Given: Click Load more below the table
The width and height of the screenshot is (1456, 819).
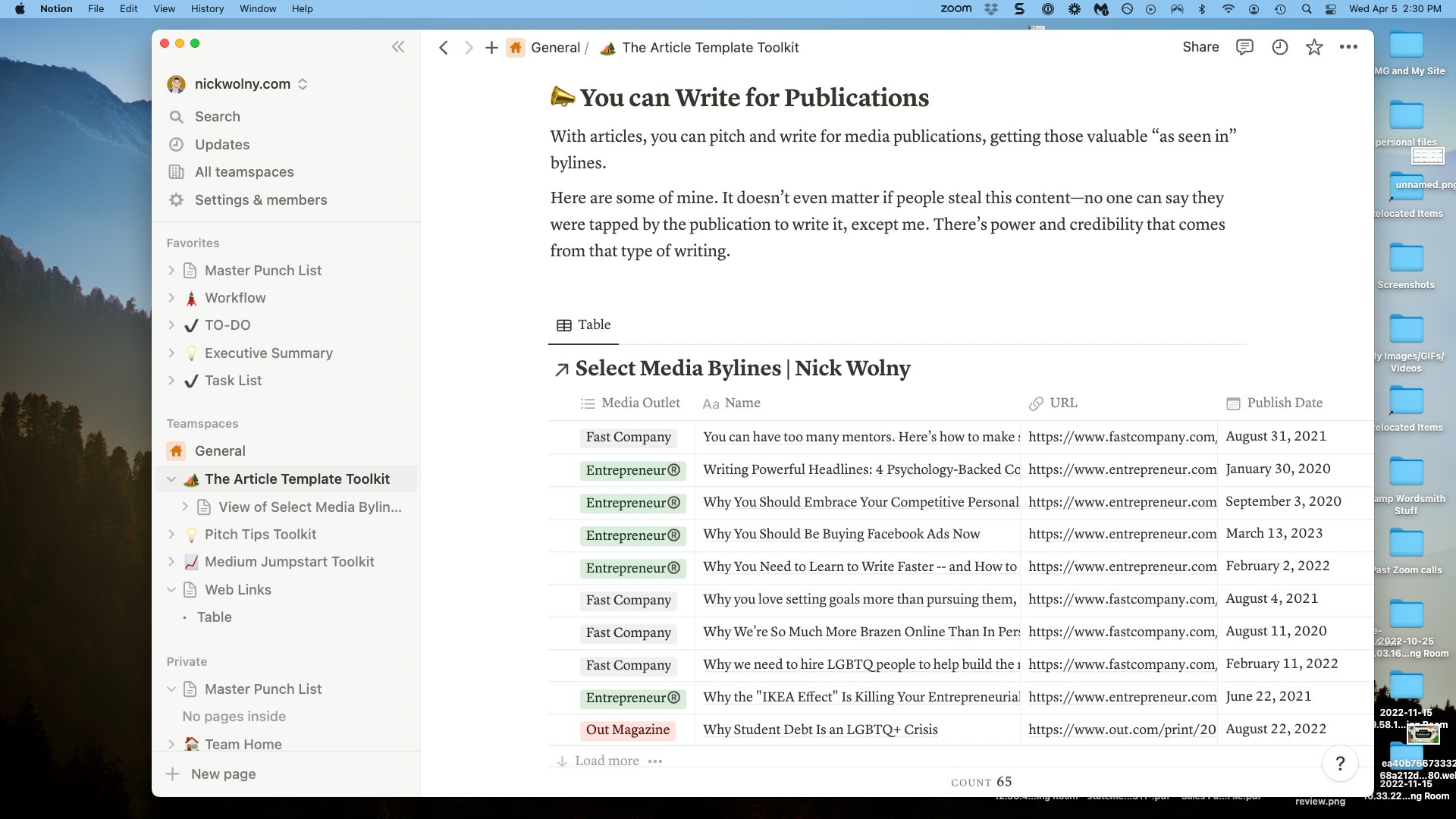Looking at the screenshot, I should click(x=606, y=761).
